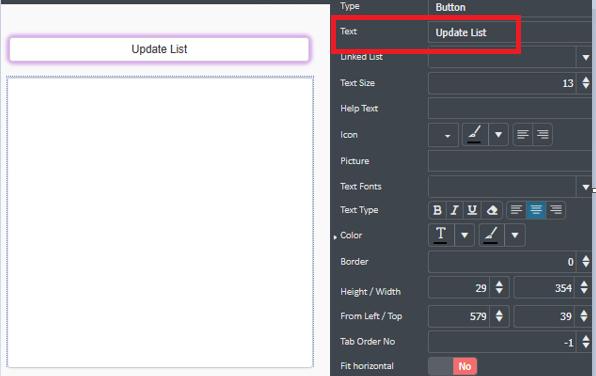Viewport: 596px width, 376px height.
Task: Open the Text Fonts dropdown
Action: point(585,187)
